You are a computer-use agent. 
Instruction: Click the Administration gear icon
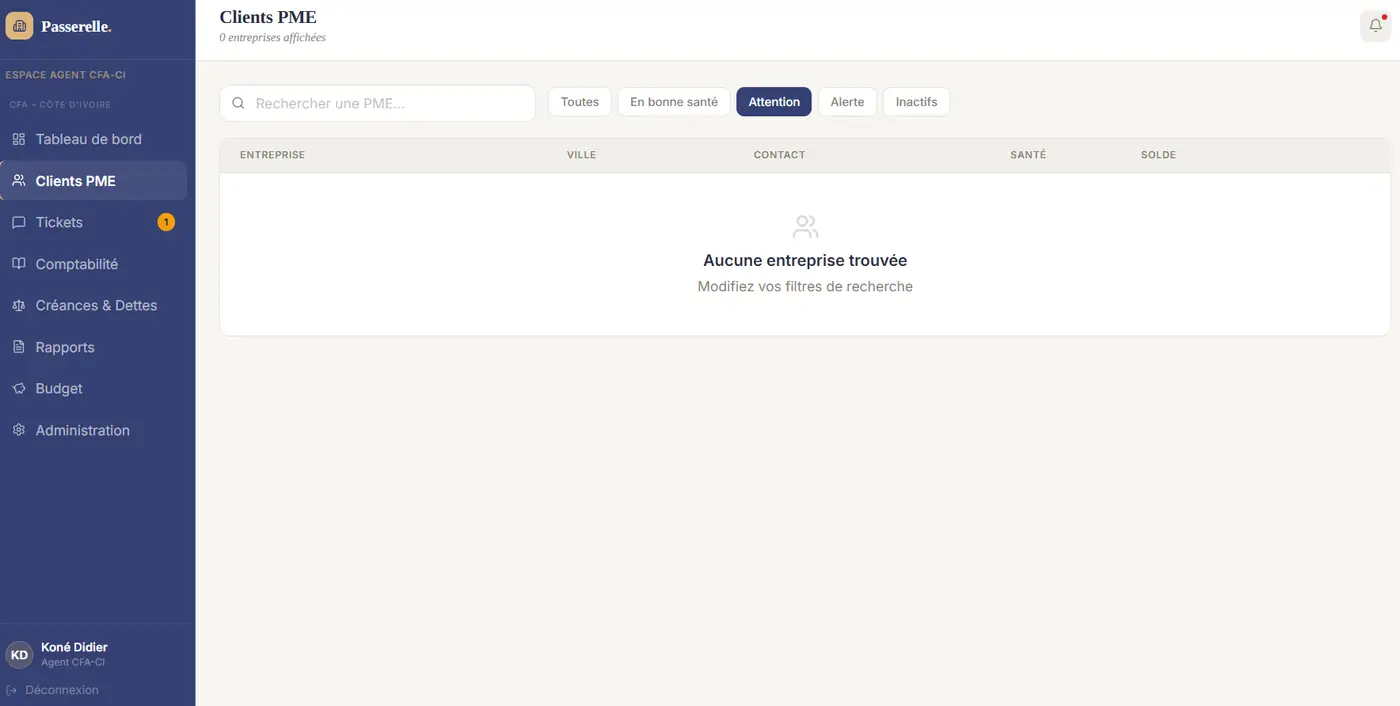[x=18, y=430]
